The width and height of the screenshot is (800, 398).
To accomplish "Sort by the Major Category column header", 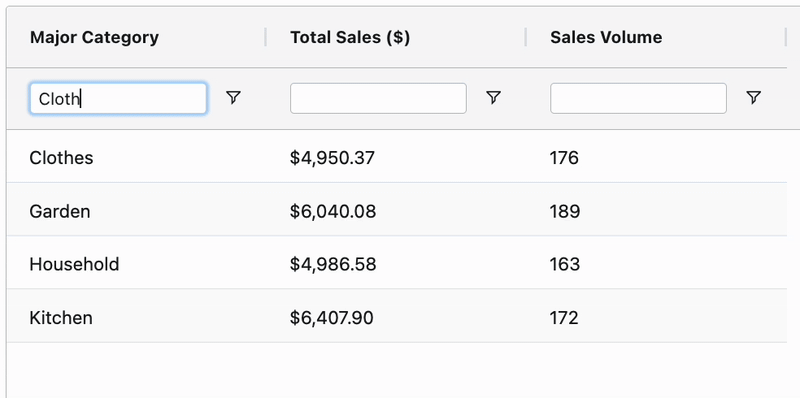I will coord(94,37).
